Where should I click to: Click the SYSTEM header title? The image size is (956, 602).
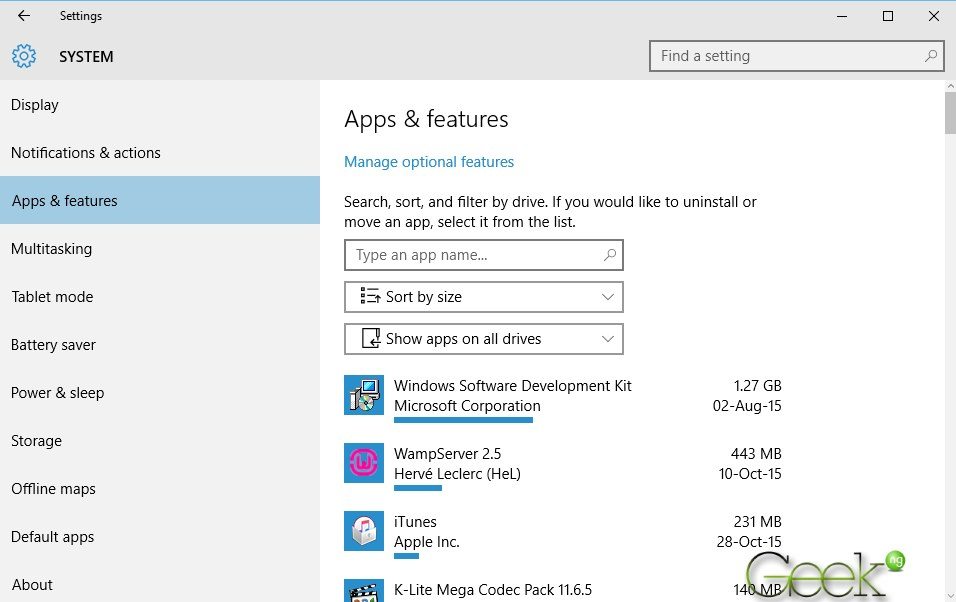click(86, 57)
